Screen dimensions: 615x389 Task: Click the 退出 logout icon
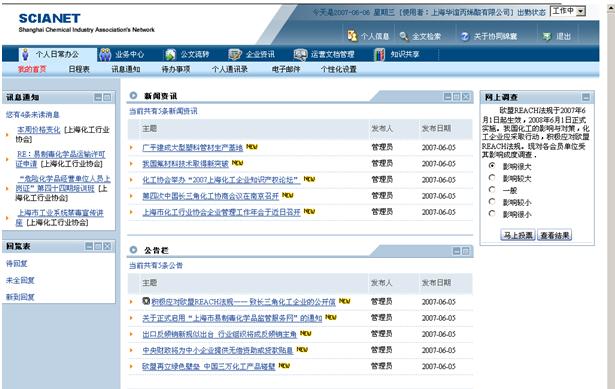coord(547,36)
